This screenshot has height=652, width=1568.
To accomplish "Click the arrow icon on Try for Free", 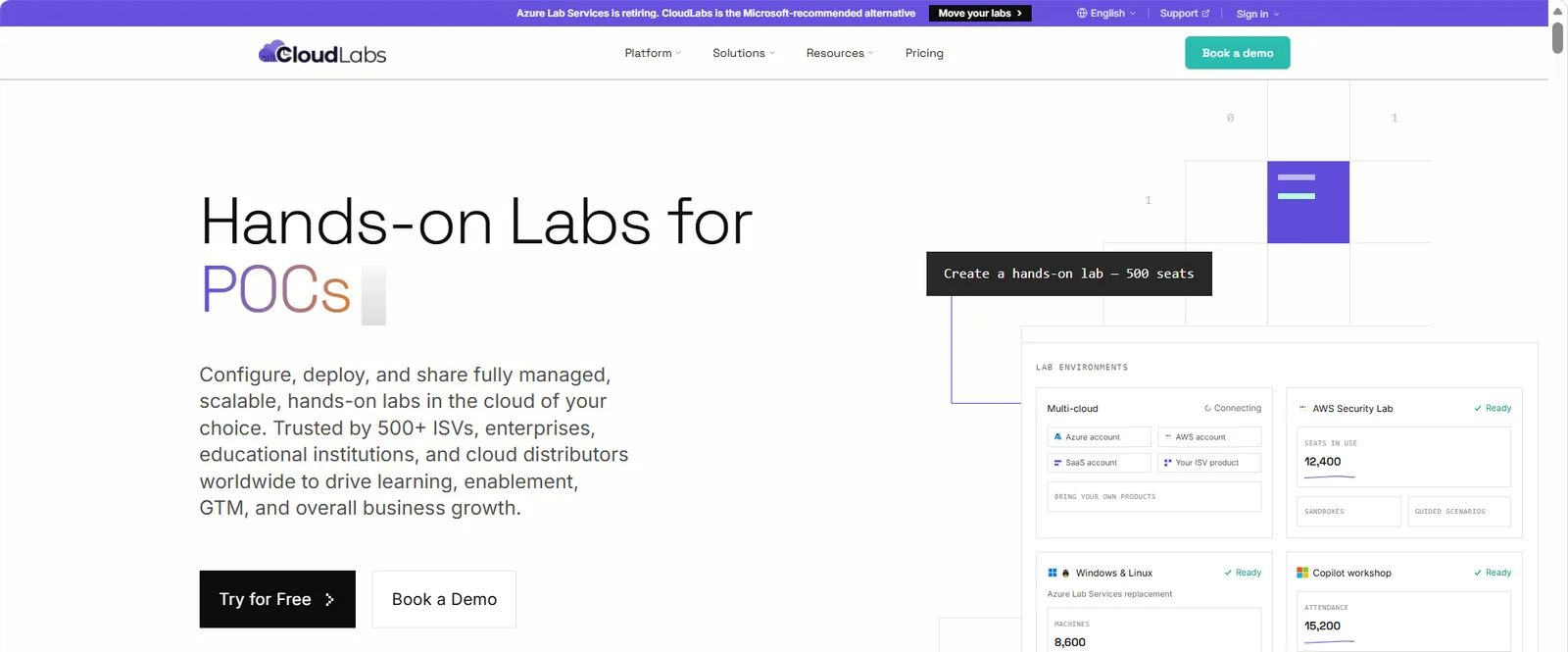I will pos(329,599).
